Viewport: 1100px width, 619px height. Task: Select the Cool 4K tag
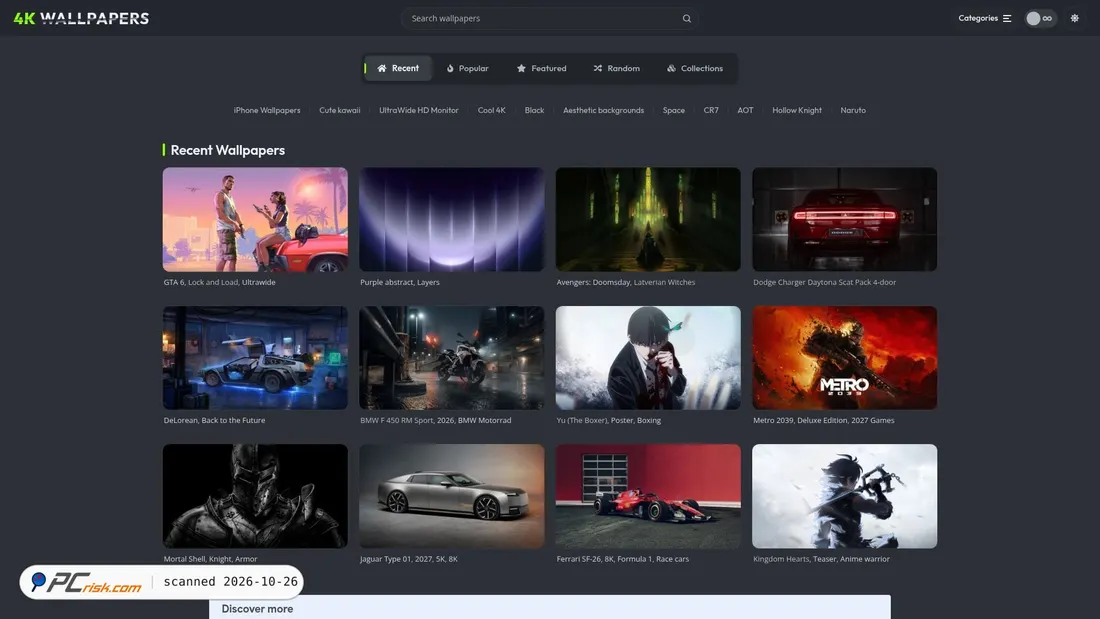pos(492,110)
